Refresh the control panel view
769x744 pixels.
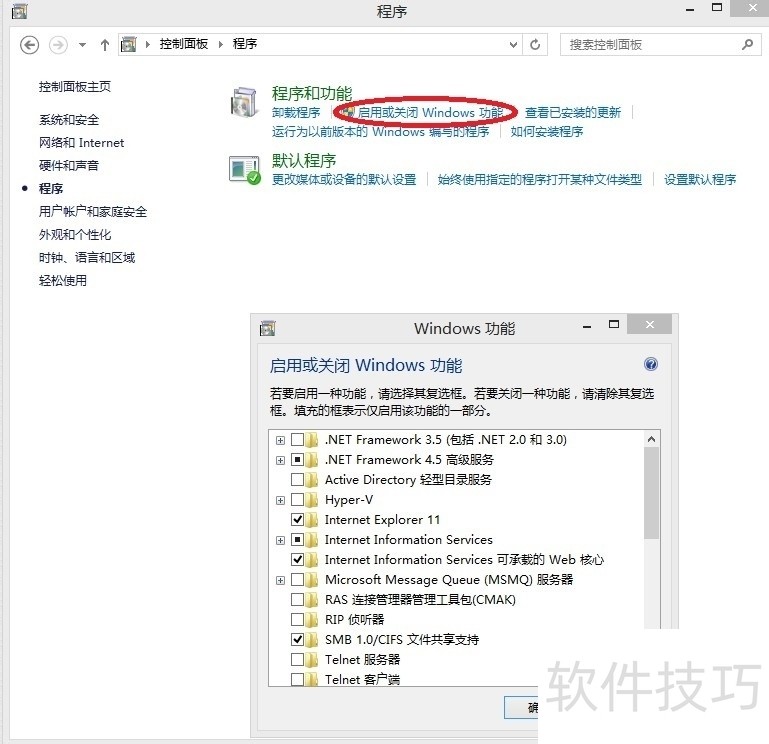click(x=535, y=45)
